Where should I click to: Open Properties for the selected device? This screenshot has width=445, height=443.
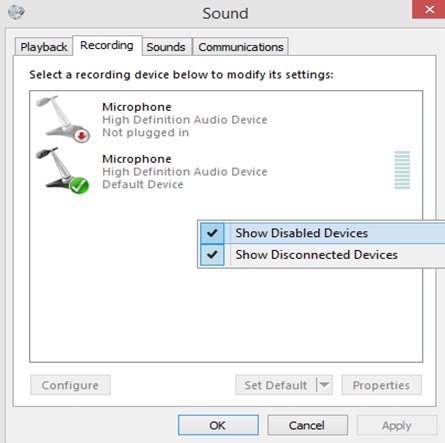[x=381, y=385]
